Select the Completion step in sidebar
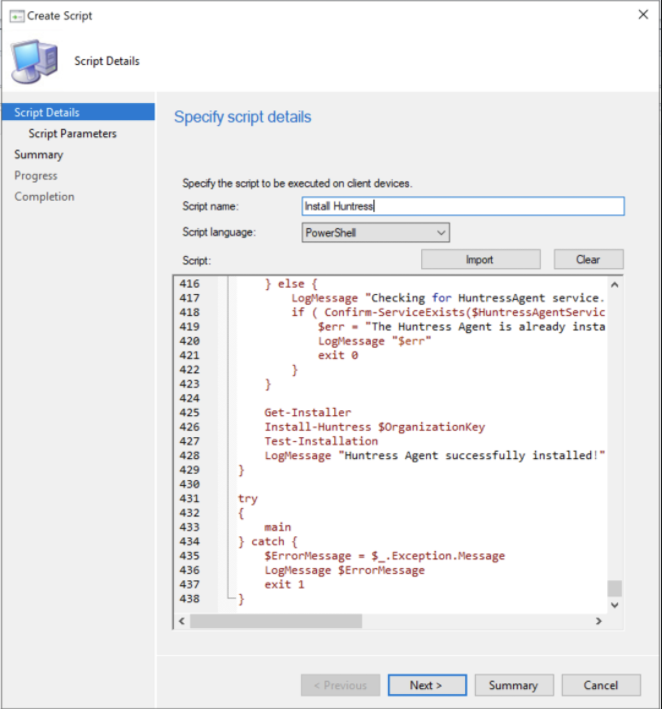Image resolution: width=662 pixels, height=709 pixels. (x=44, y=197)
